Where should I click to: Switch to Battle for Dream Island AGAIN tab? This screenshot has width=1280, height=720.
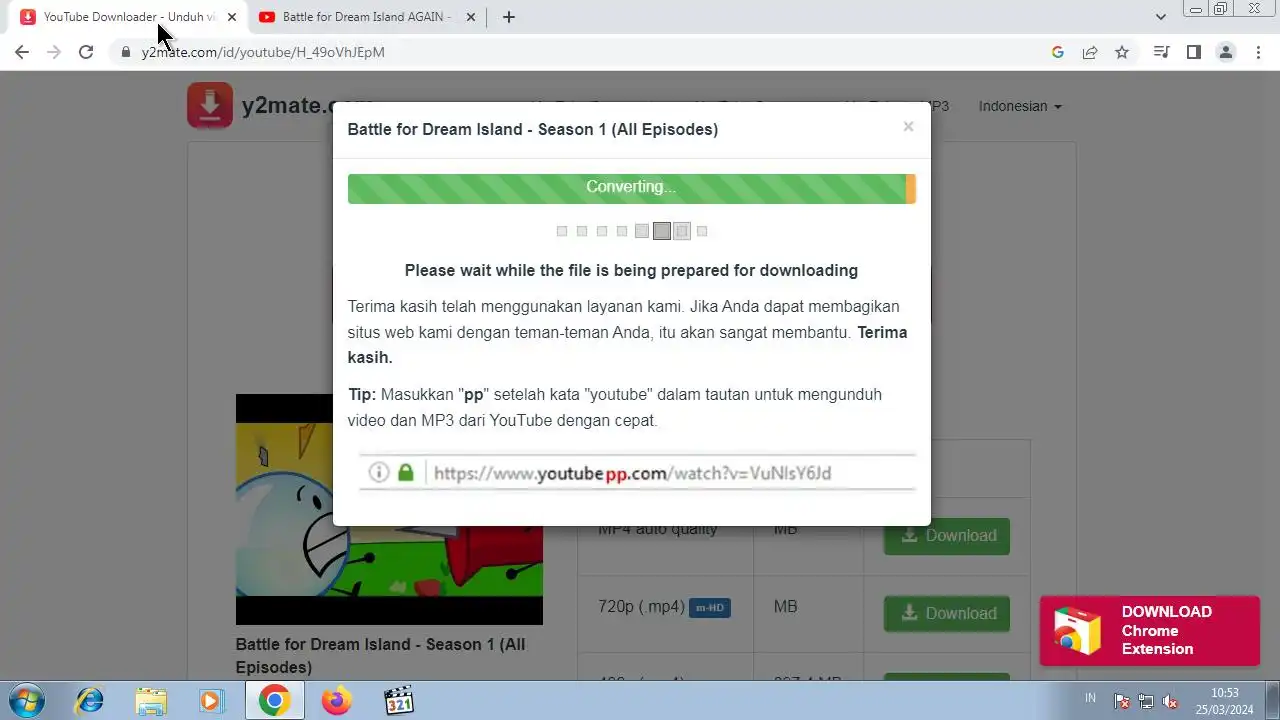(365, 17)
